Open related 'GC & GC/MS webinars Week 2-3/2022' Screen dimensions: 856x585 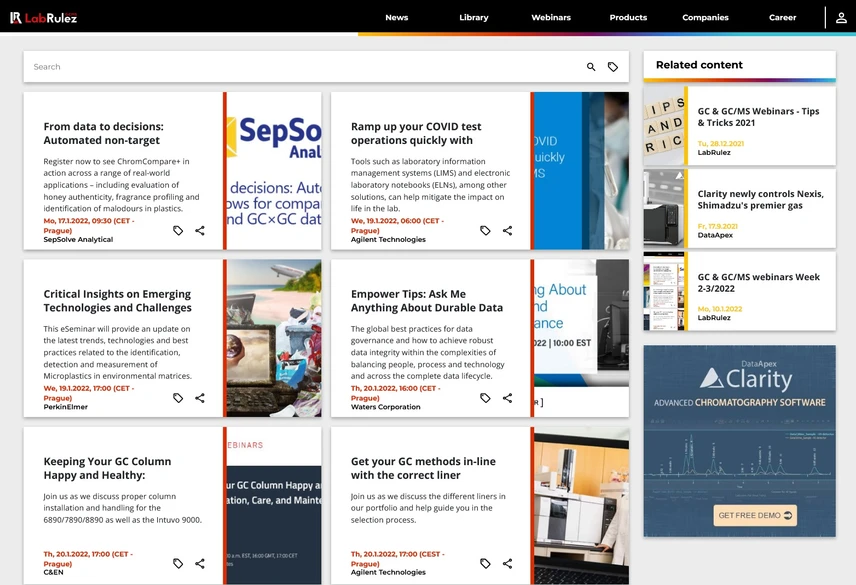(758, 283)
